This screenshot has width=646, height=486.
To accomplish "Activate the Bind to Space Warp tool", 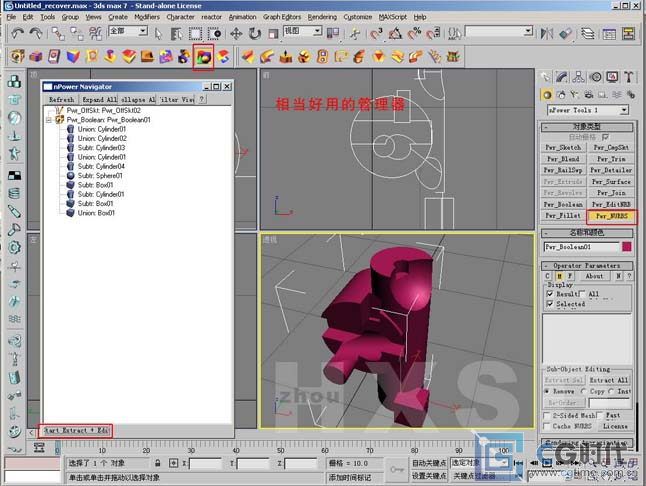I will coord(95,33).
